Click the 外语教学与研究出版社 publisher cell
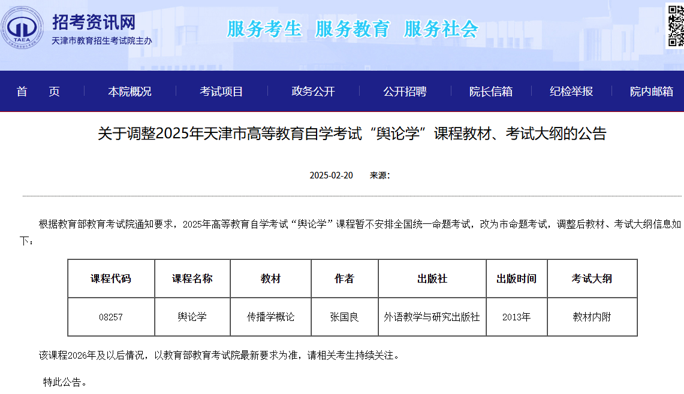Screen dimensions: 684x394 [x=432, y=317]
